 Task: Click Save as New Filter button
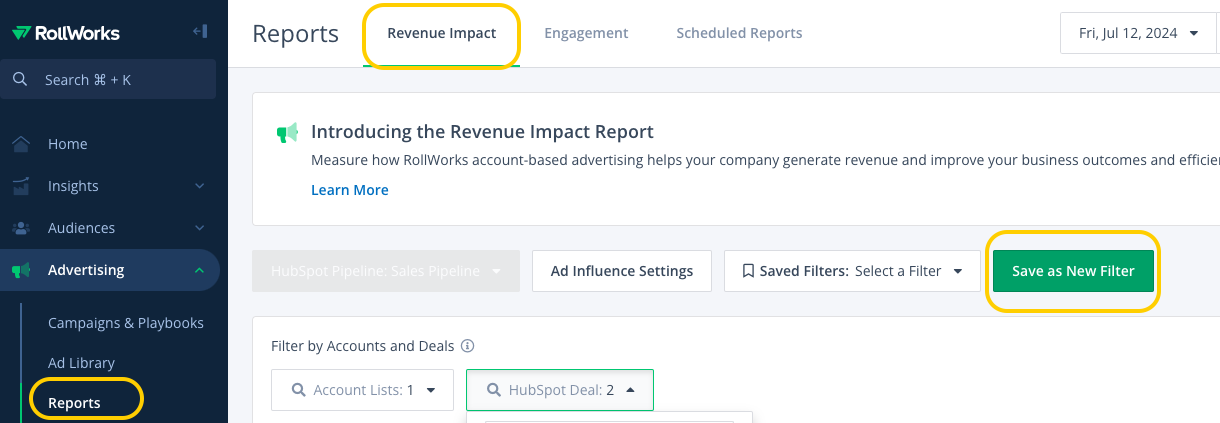pyautogui.click(x=1073, y=271)
